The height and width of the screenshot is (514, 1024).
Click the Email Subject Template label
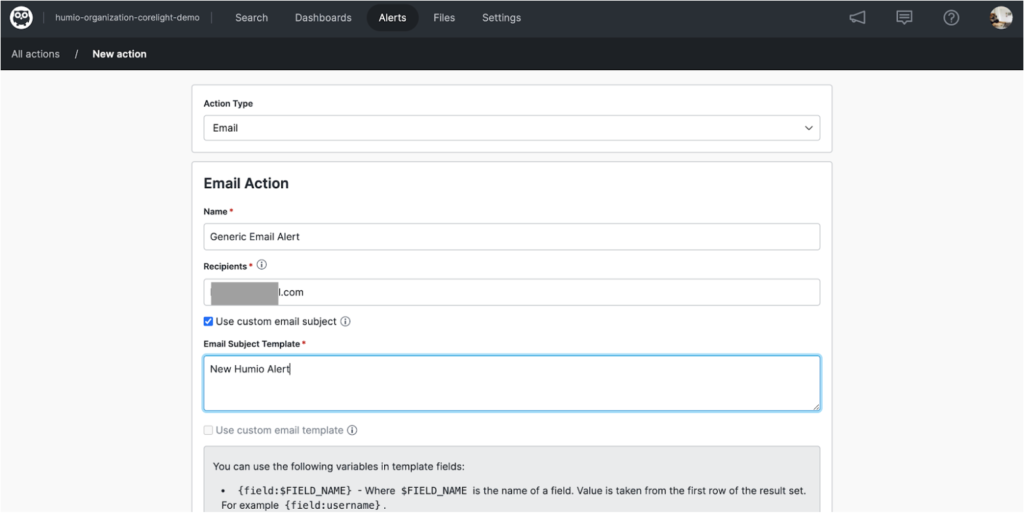tap(251, 344)
